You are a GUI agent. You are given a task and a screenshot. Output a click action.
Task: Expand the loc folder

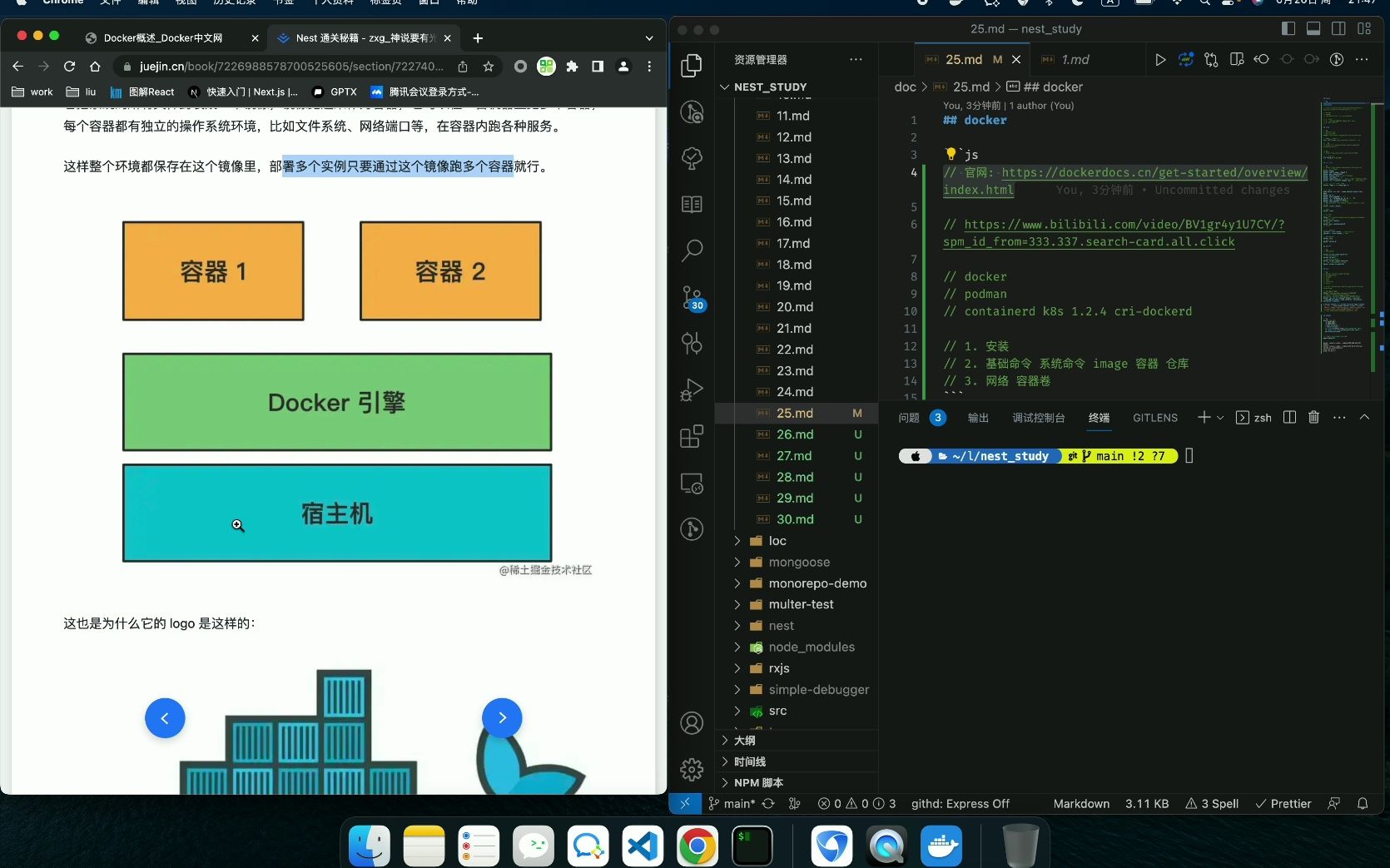pos(777,541)
